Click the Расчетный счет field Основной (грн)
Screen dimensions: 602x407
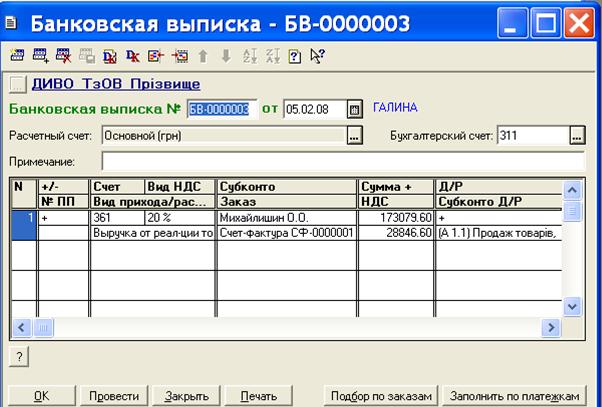tap(224, 136)
